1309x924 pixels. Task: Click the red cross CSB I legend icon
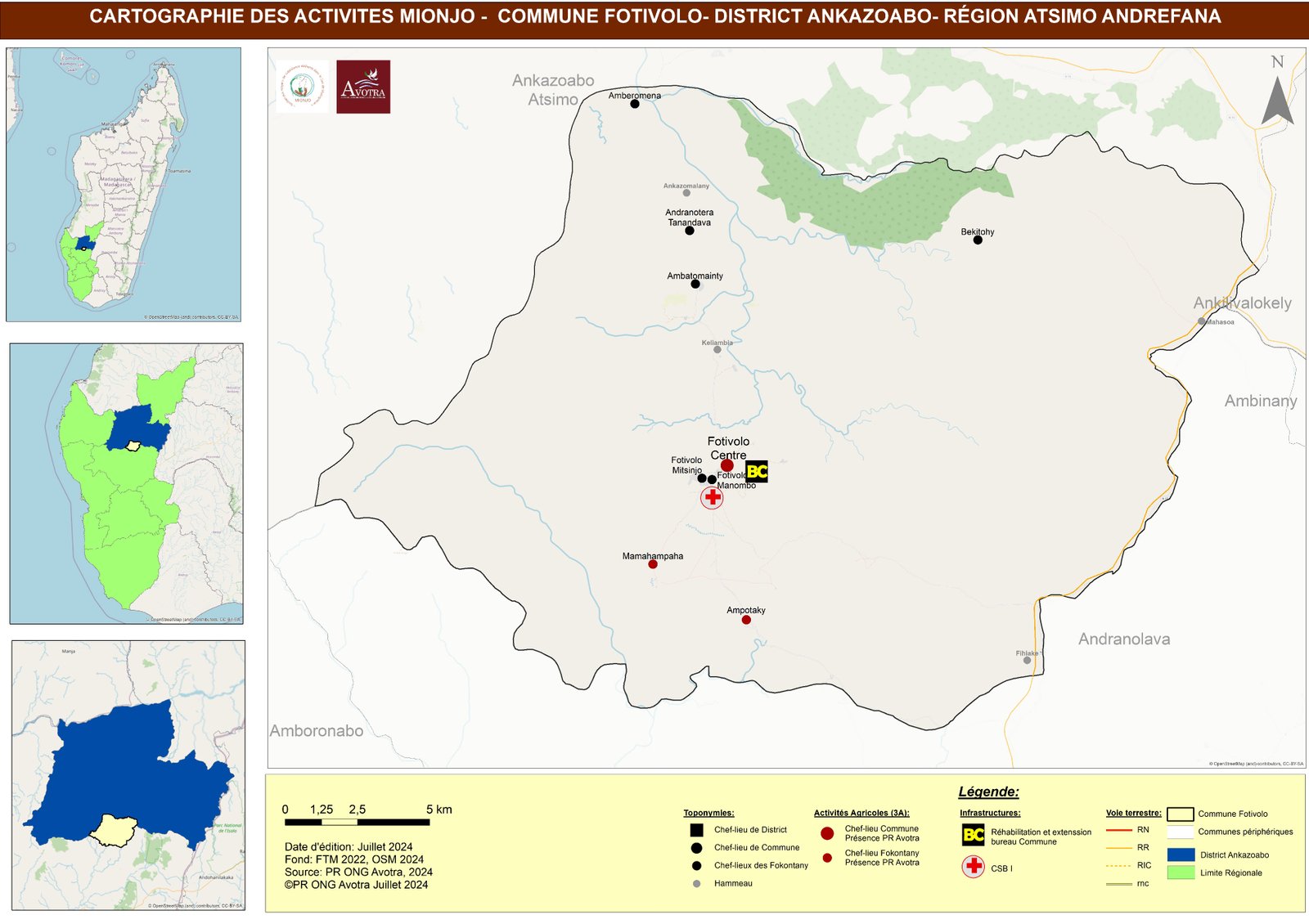click(x=974, y=867)
